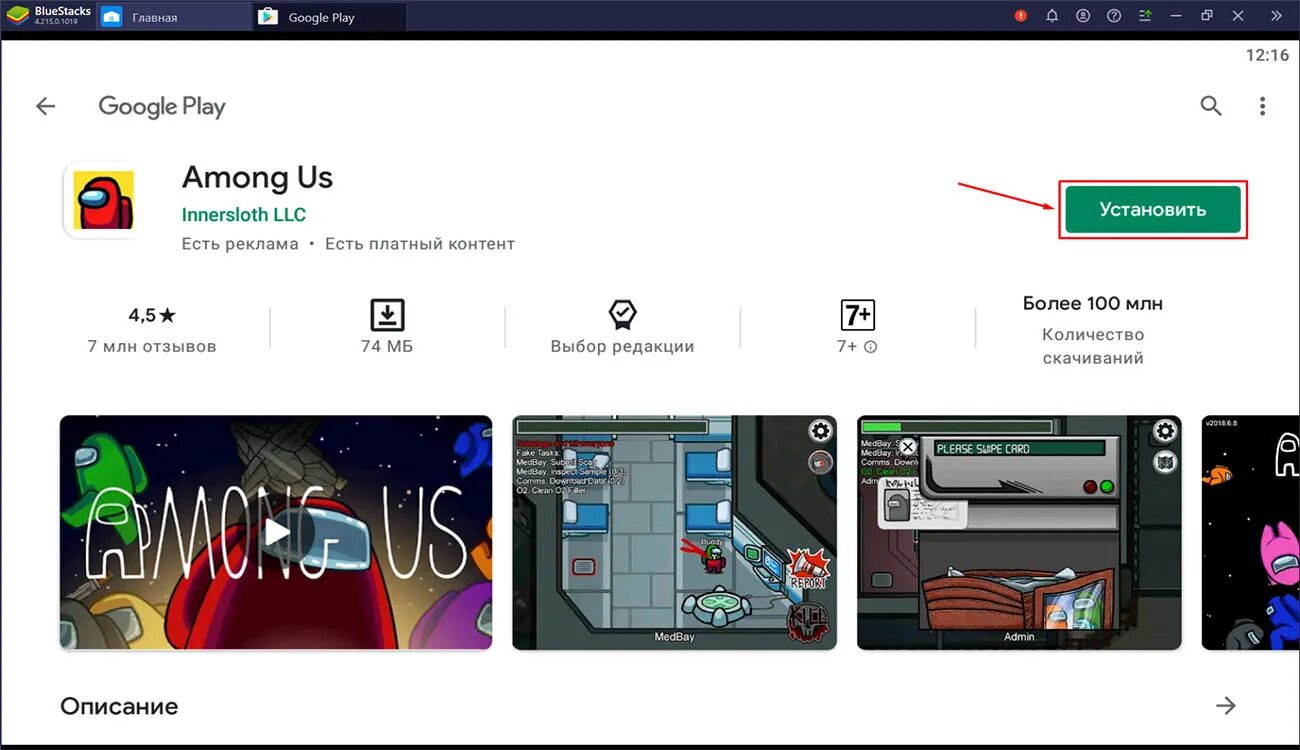Viewport: 1300px width, 750px height.
Task: Open the BlueStacks account icon
Action: [1083, 16]
